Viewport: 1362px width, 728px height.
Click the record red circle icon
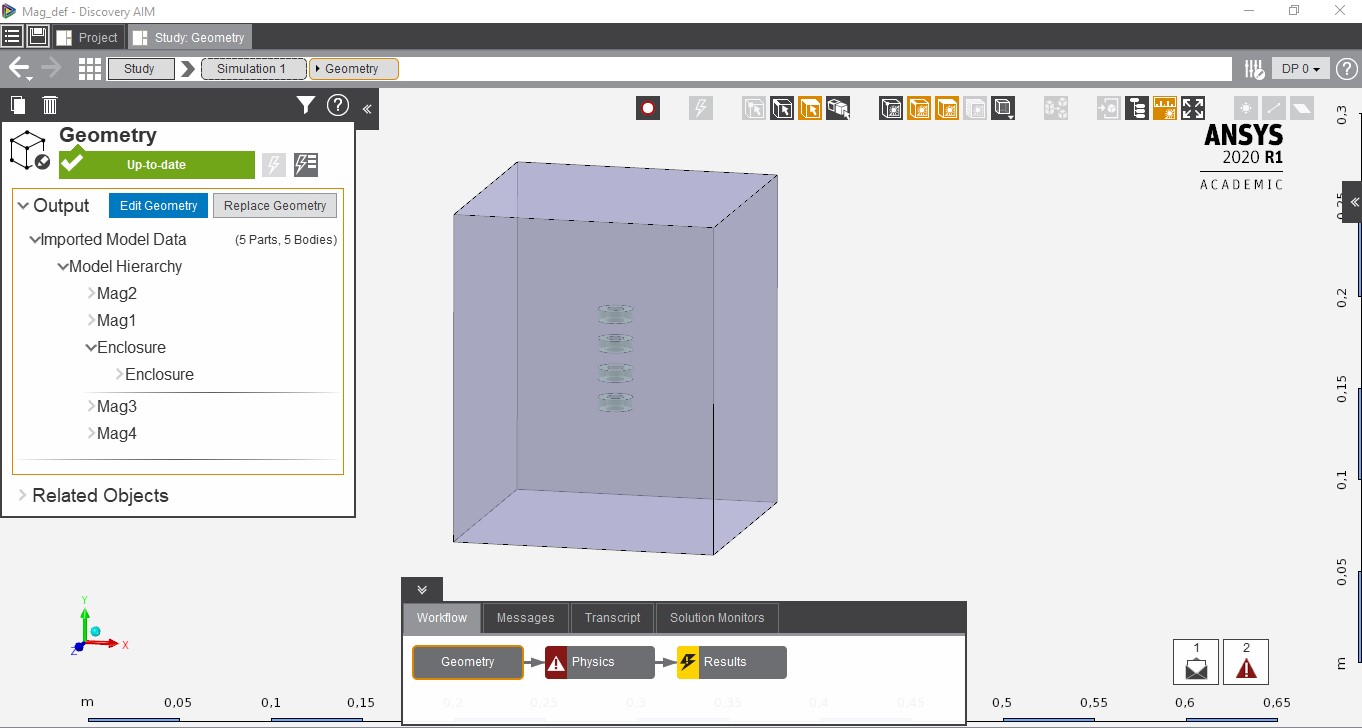coord(648,108)
